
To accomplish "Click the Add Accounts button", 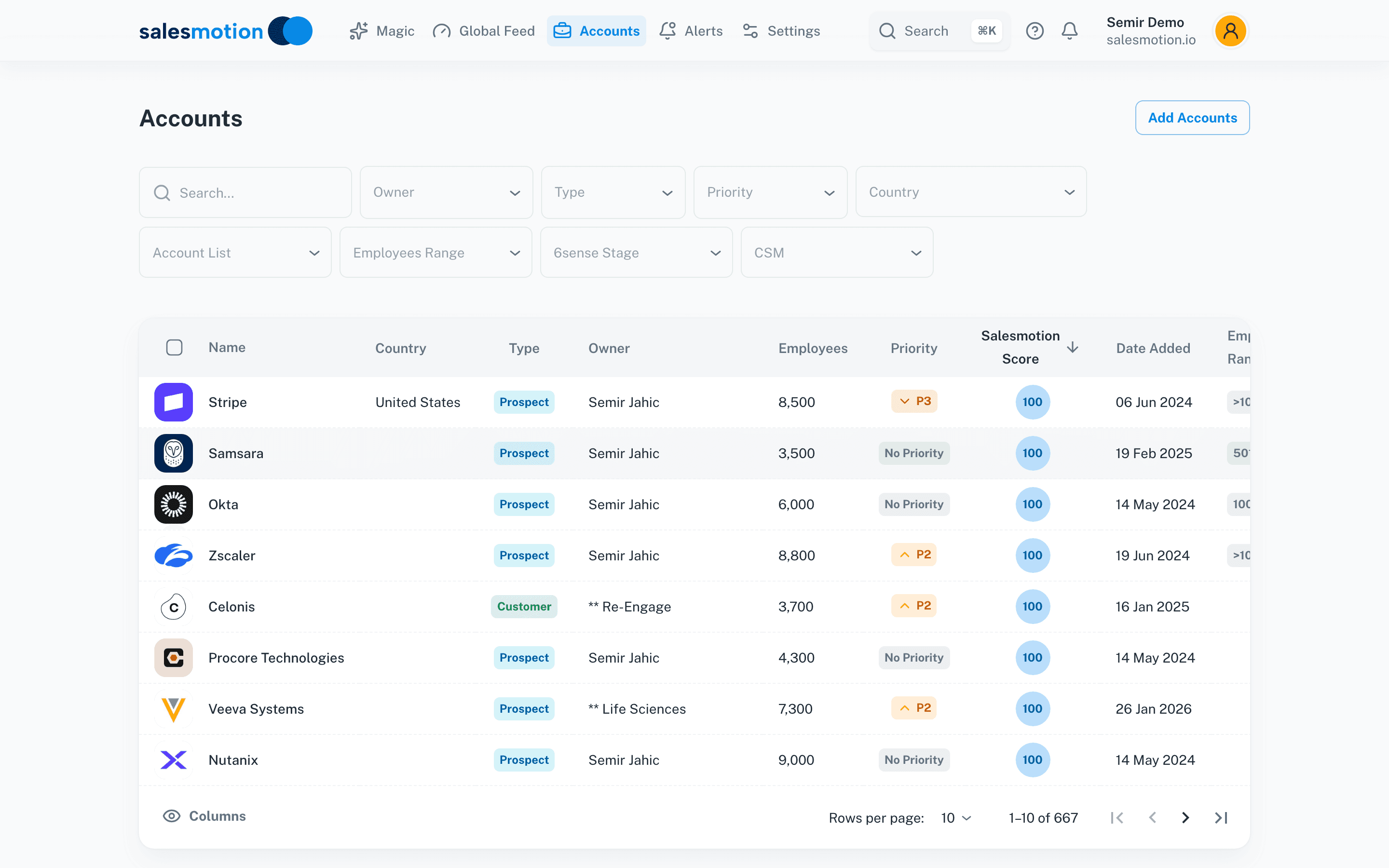I will (x=1192, y=118).
